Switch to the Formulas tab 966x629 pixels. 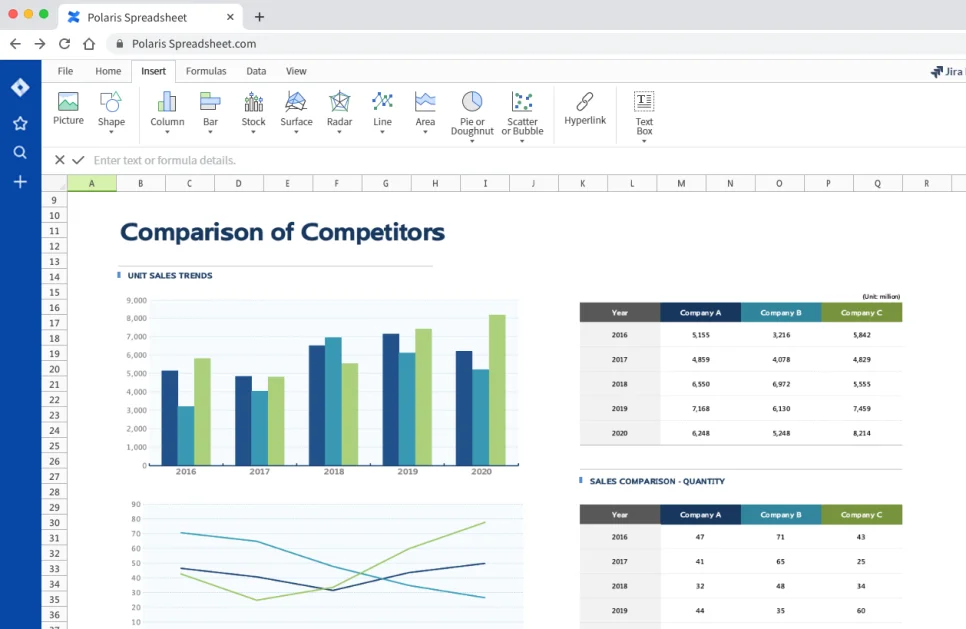[206, 71]
